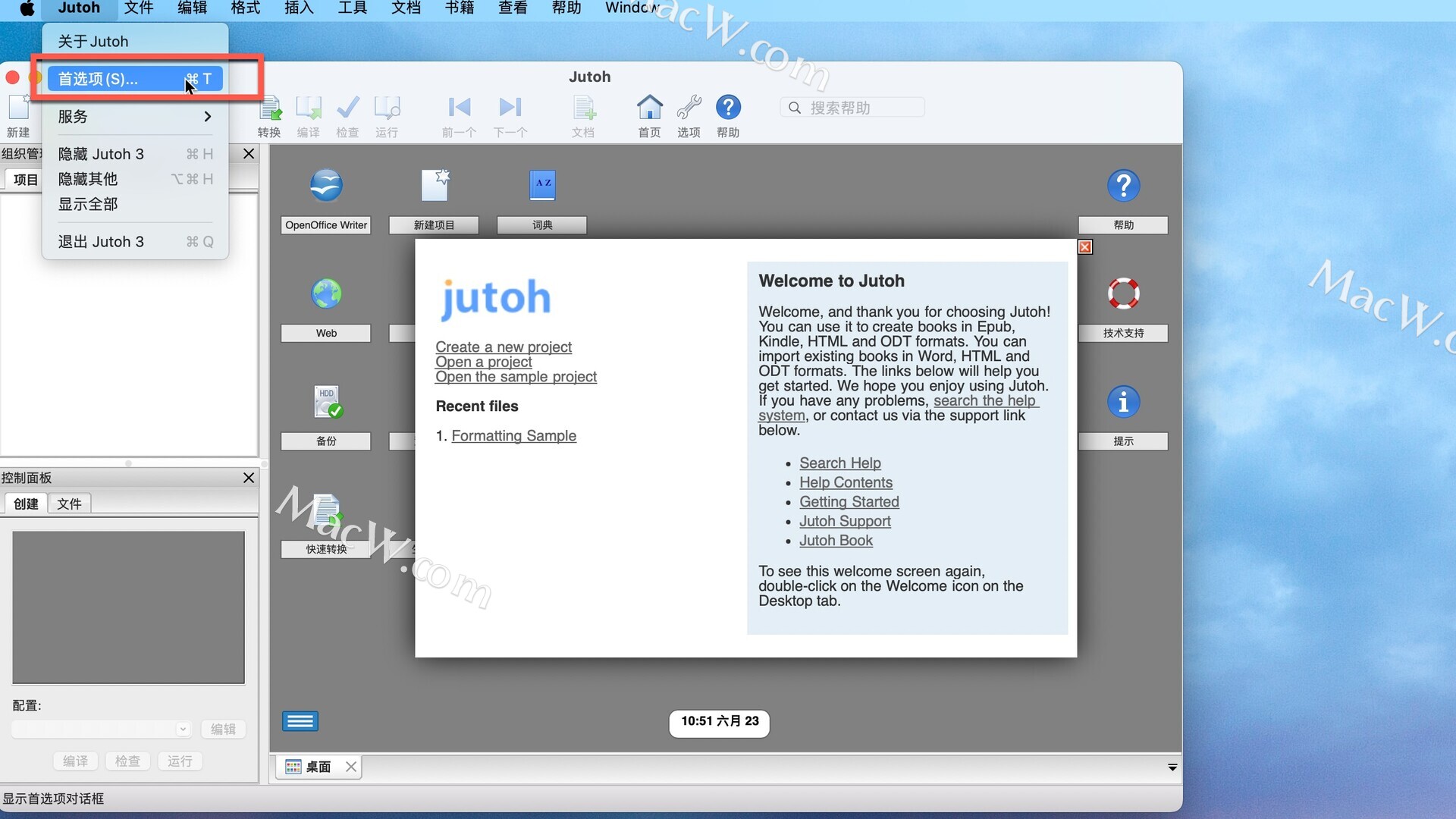The height and width of the screenshot is (819, 1456).
Task: Open the Dictionary (词典) desktop icon
Action: click(x=542, y=186)
